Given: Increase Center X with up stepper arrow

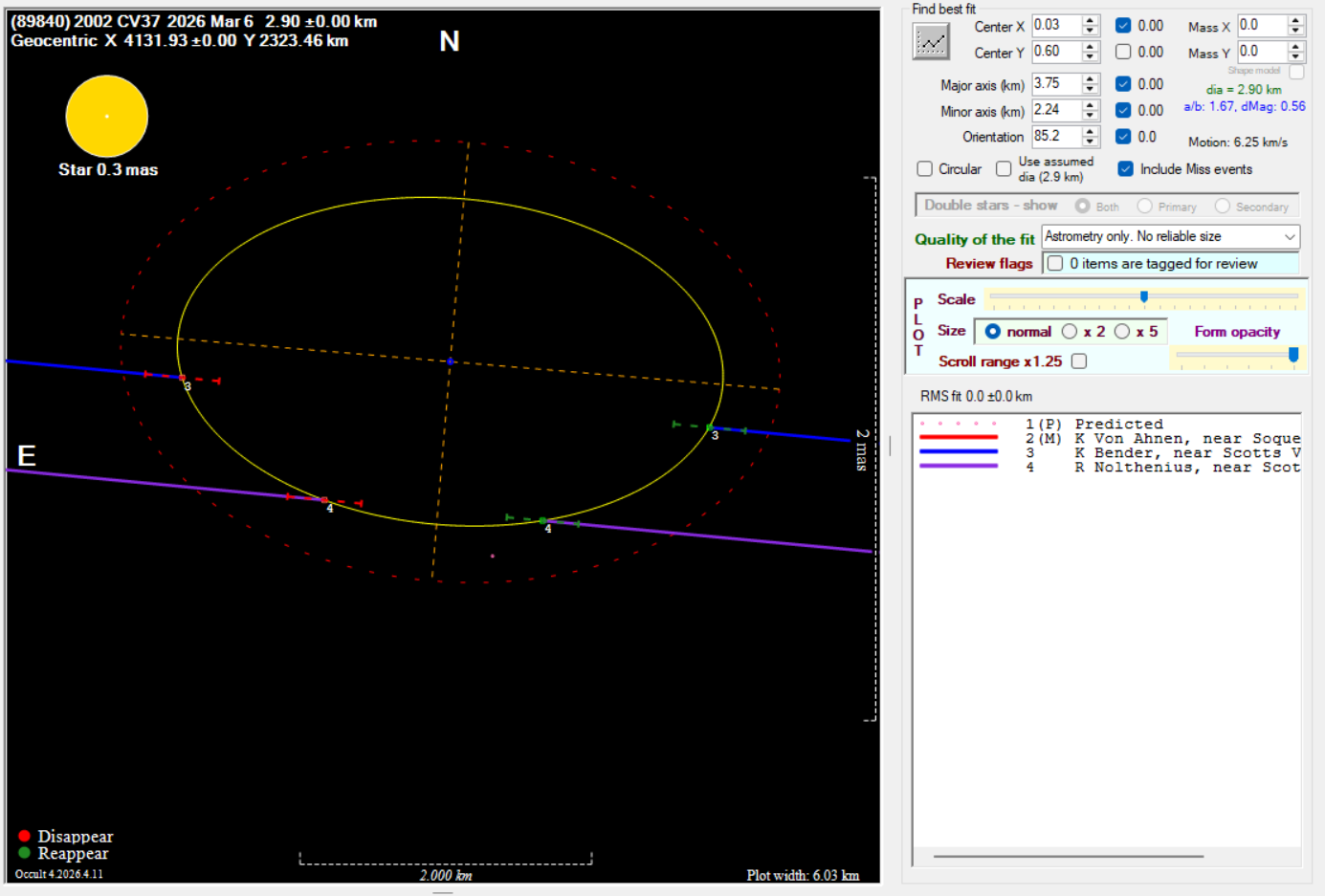Looking at the screenshot, I should [x=1090, y=21].
